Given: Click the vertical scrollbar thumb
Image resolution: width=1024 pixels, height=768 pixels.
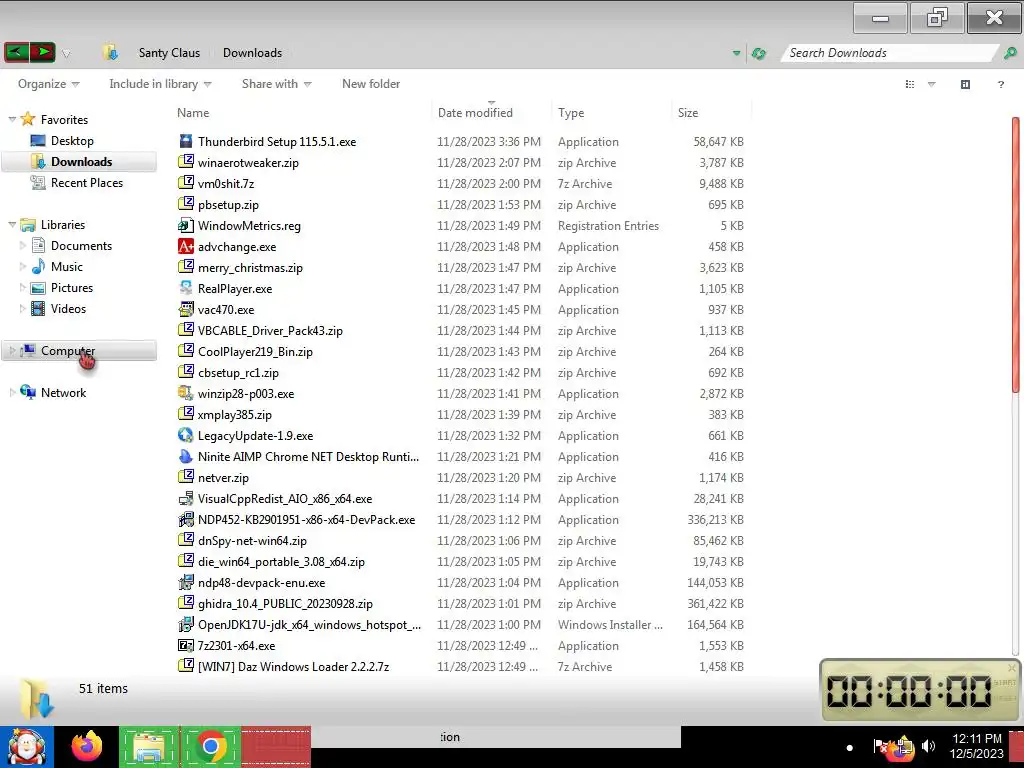Looking at the screenshot, I should click(1016, 255).
